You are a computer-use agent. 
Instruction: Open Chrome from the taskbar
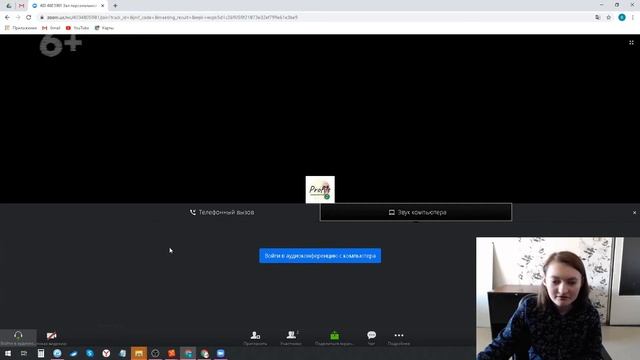[204, 353]
